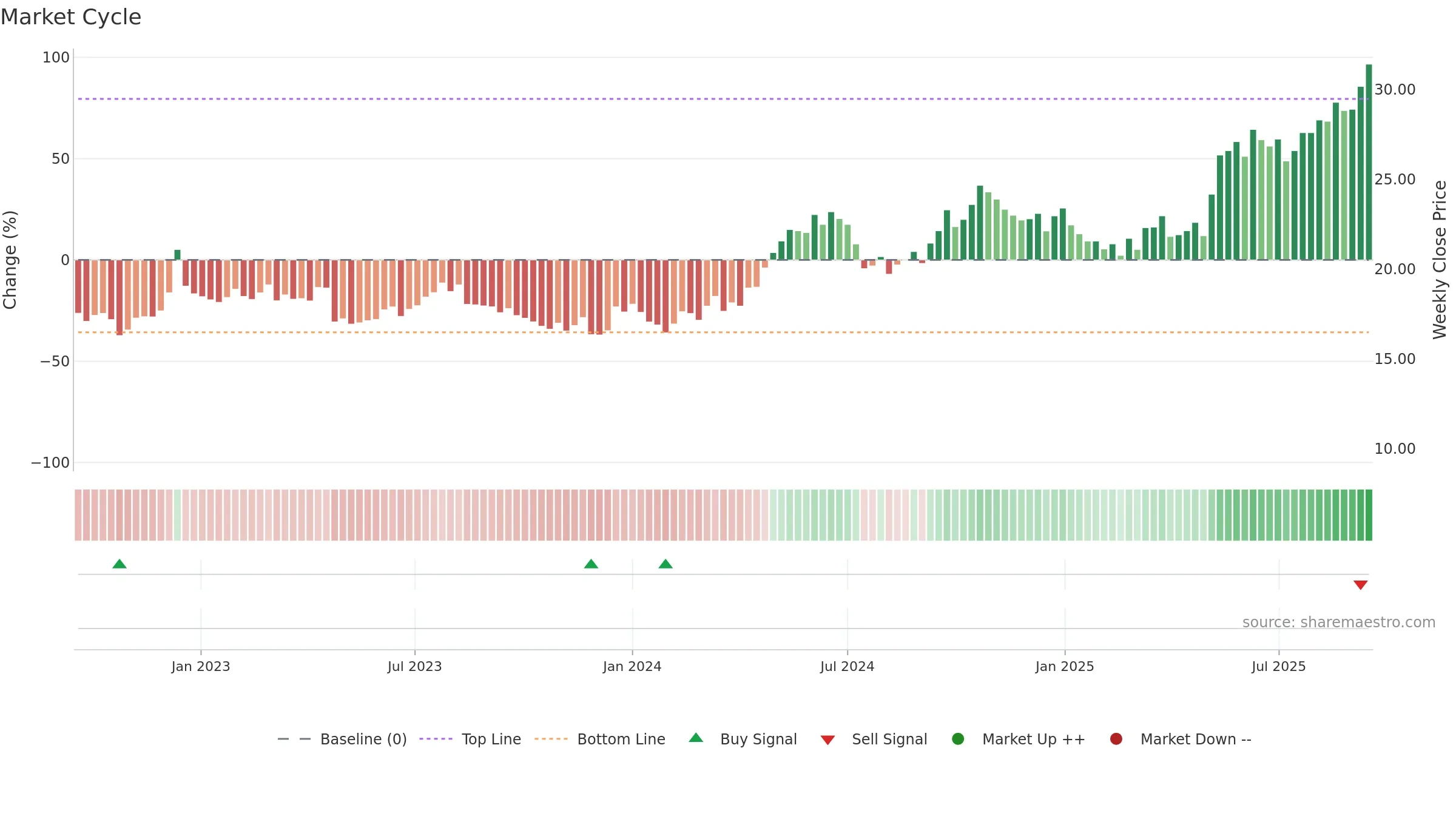Viewport: 1456px width, 819px height.
Task: Click the 10.00 weekly close price tick
Action: (1395, 449)
